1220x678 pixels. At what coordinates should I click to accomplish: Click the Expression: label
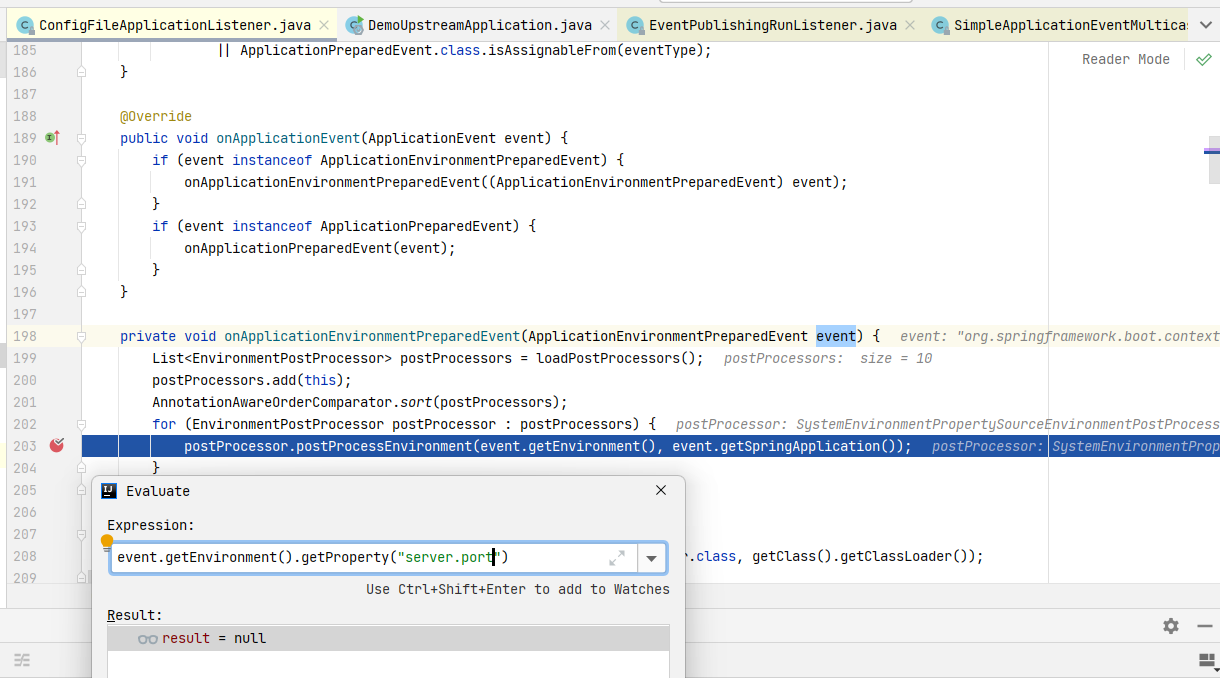coord(151,525)
